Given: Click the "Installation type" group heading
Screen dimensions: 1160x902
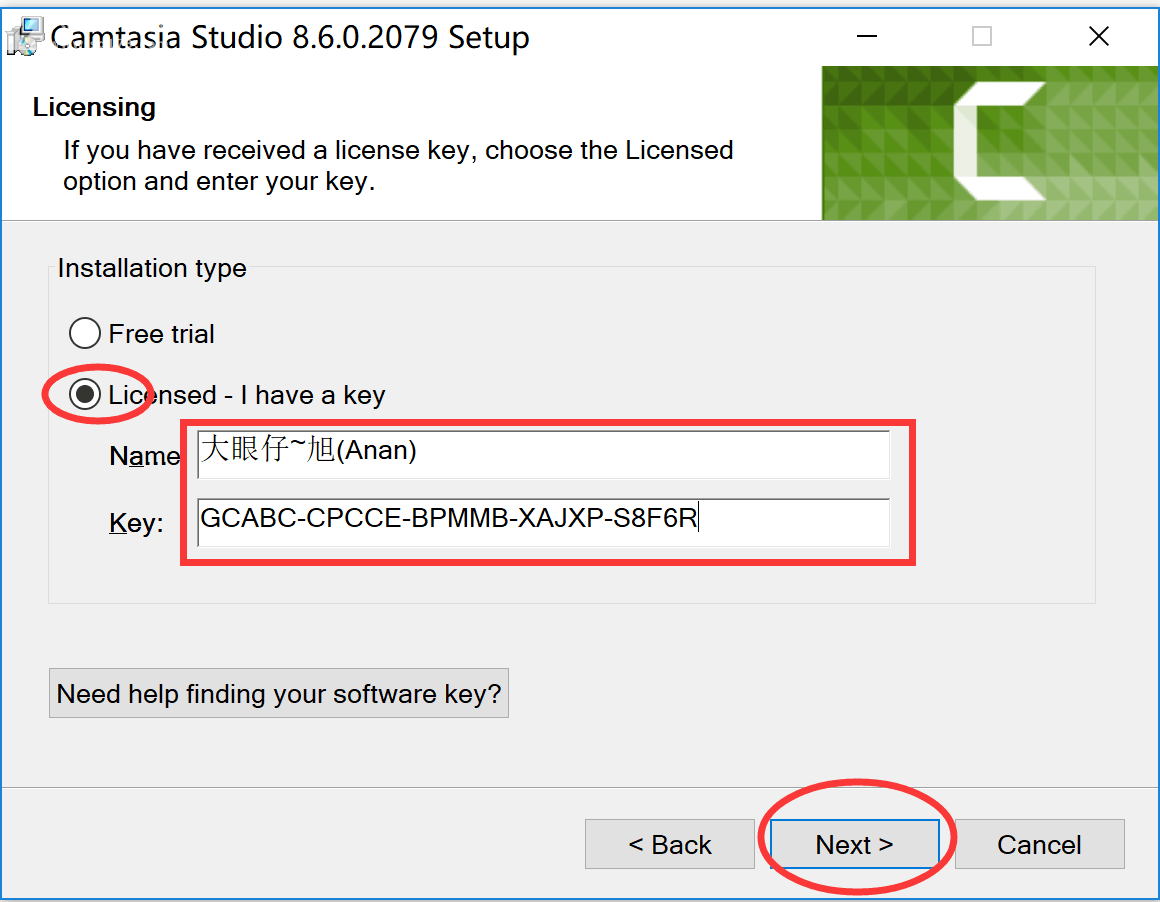Looking at the screenshot, I should click(152, 268).
